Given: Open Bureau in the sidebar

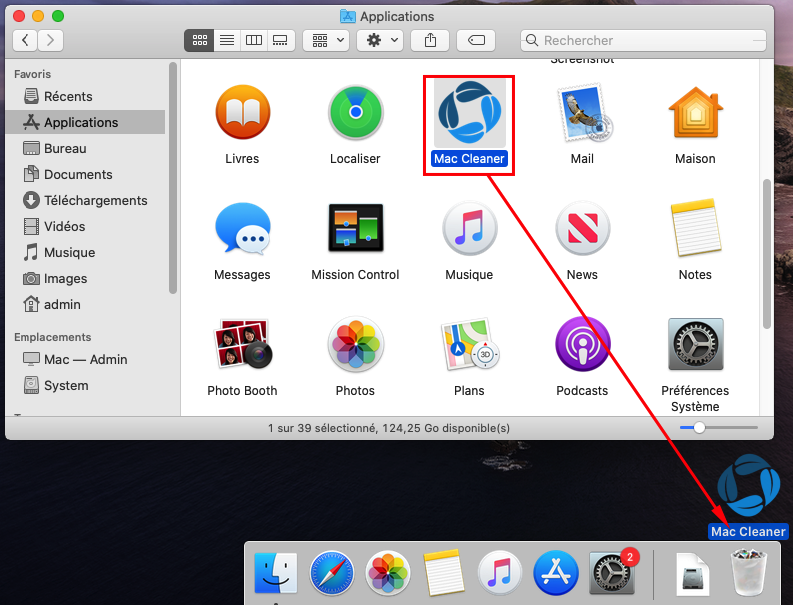Looking at the screenshot, I should click(x=85, y=148).
